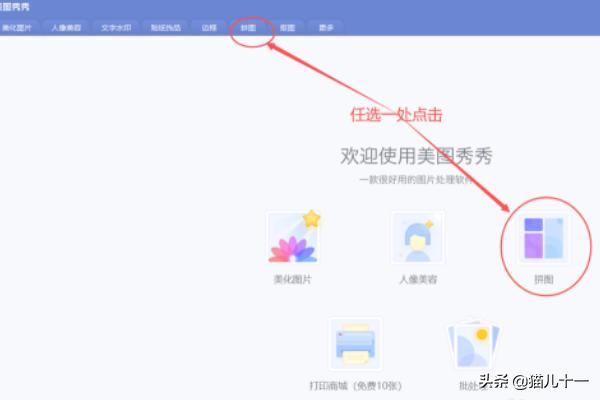Switch to the 人像美容 tab
600x400 pixels.
(x=66, y=28)
